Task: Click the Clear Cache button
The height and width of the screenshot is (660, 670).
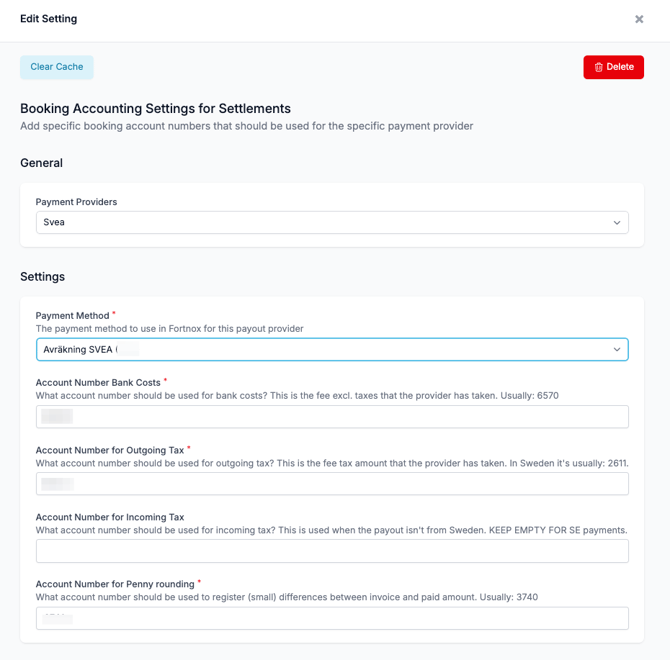Action: click(x=57, y=67)
